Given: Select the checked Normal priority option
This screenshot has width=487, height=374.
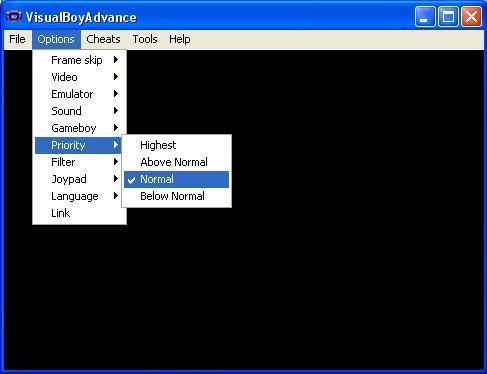Looking at the screenshot, I should (x=176, y=179).
